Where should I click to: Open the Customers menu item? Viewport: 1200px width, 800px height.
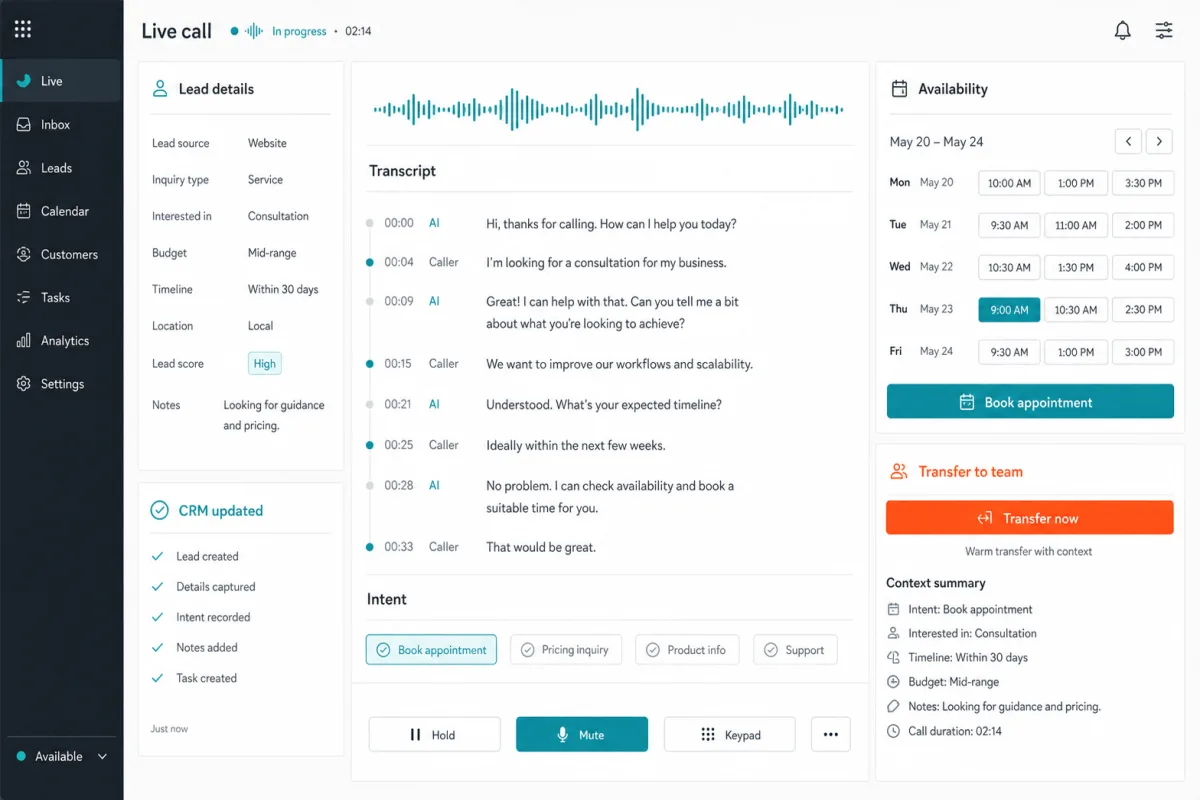click(x=61, y=254)
